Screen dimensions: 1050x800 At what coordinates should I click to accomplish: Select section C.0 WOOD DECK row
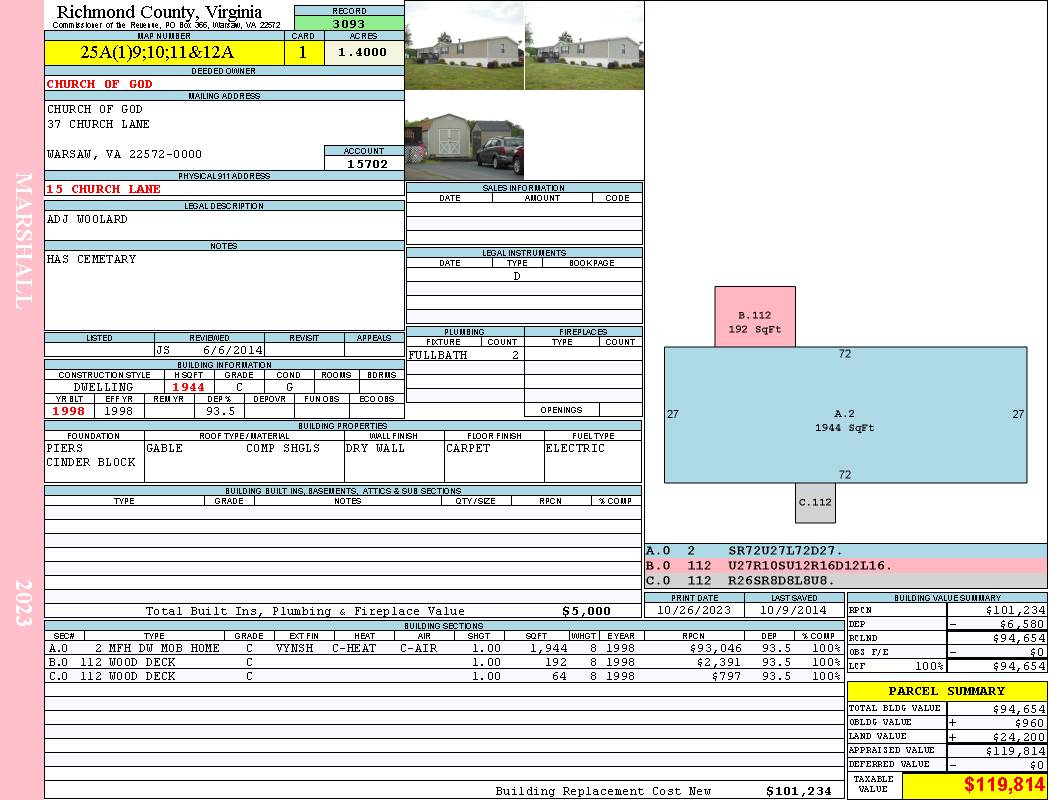444,676
